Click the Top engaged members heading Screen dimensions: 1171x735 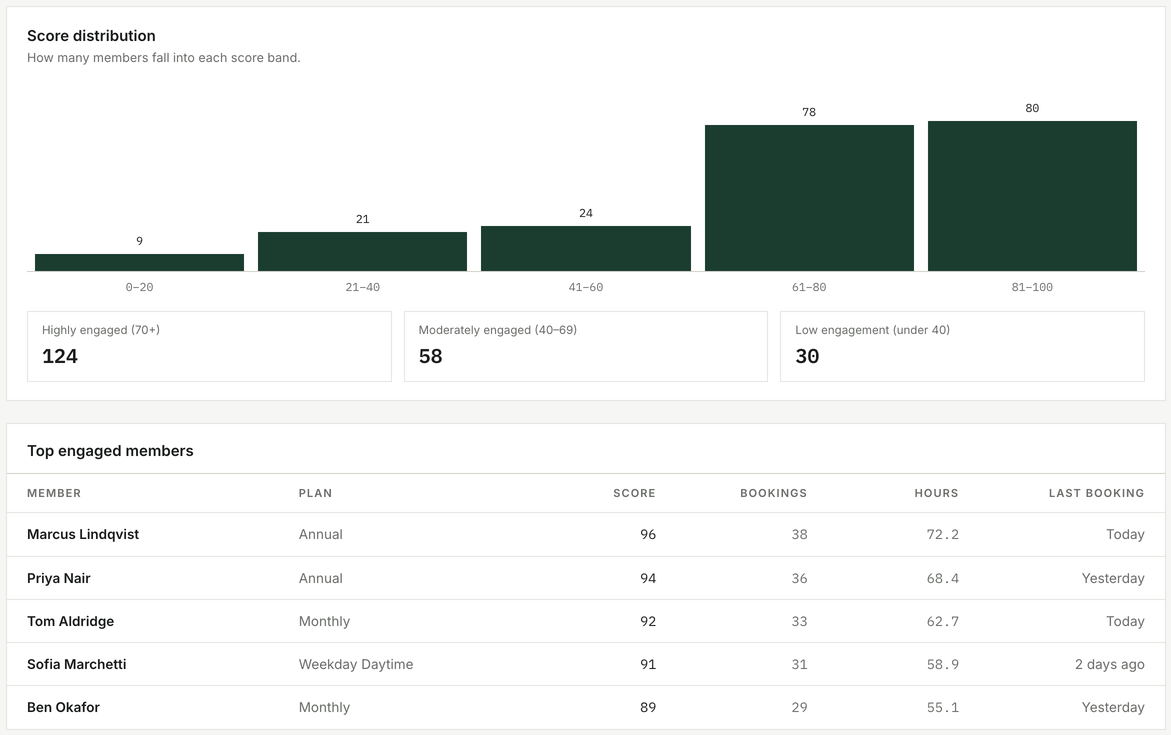[x=110, y=451]
